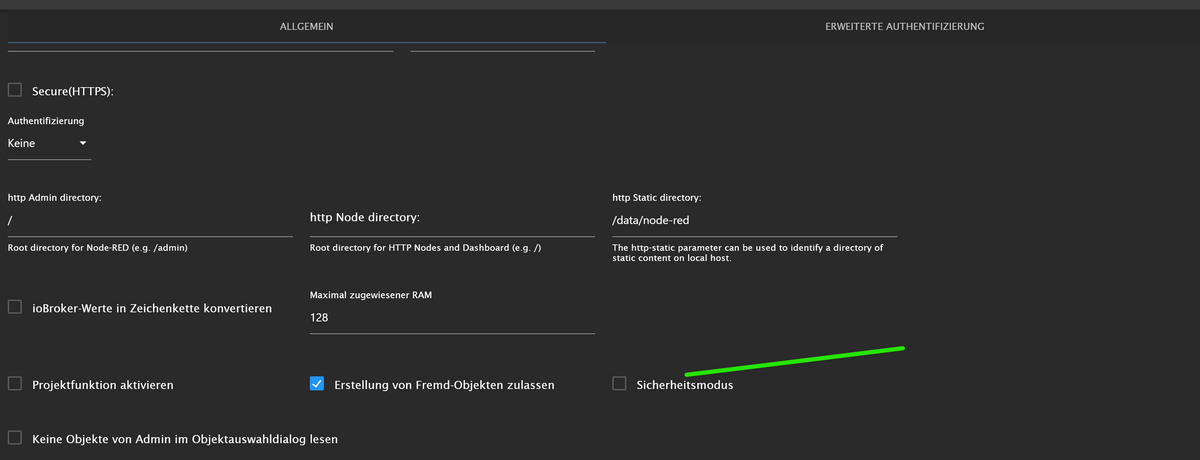Enable the Sicherheitsmodus checkbox
The height and width of the screenshot is (460, 1200).
[619, 383]
